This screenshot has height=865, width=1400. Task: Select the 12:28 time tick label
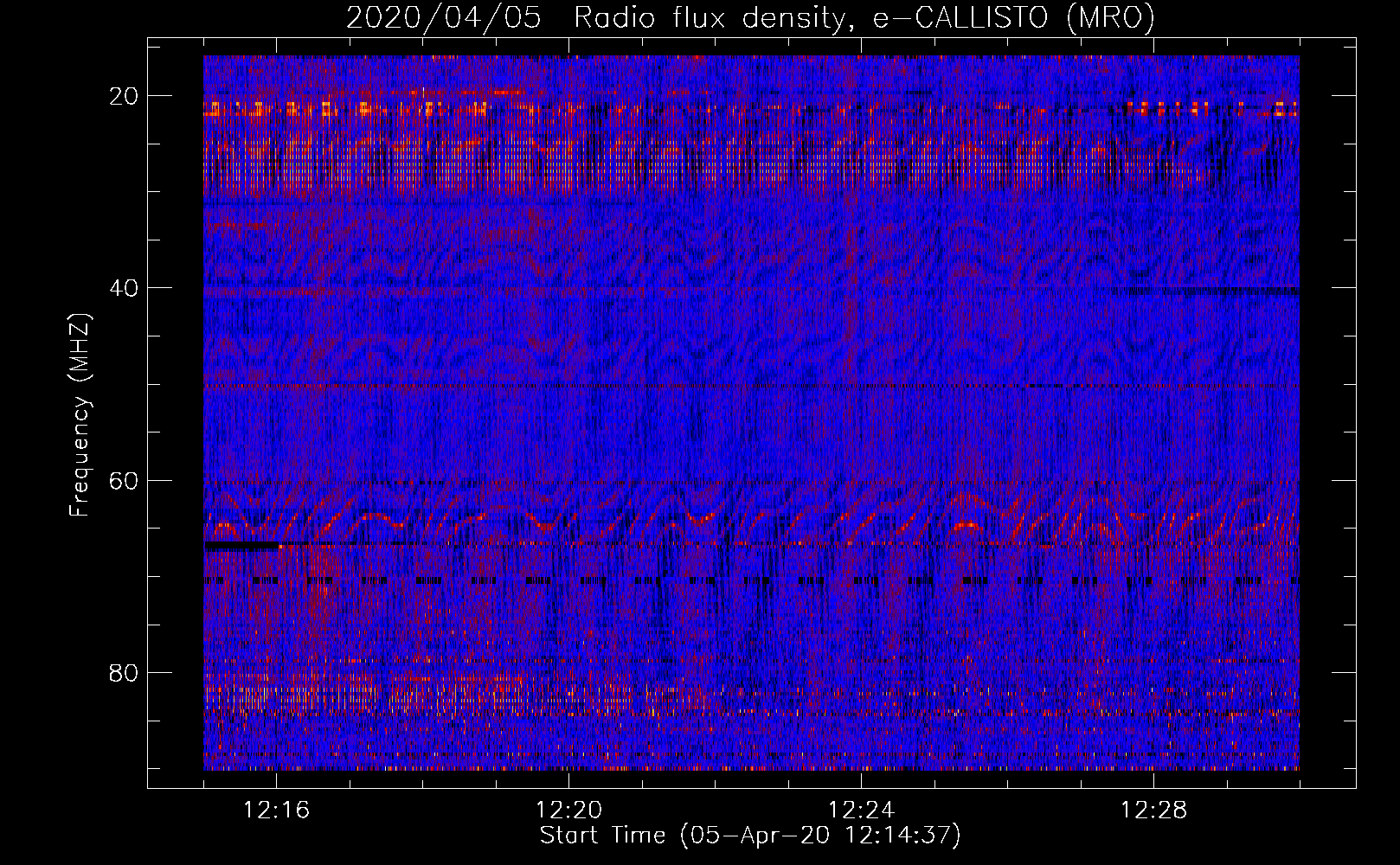1153,811
